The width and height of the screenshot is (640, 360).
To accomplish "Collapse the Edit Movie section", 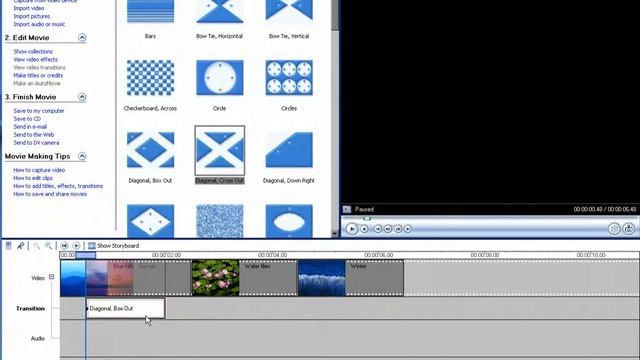I will 82,38.
